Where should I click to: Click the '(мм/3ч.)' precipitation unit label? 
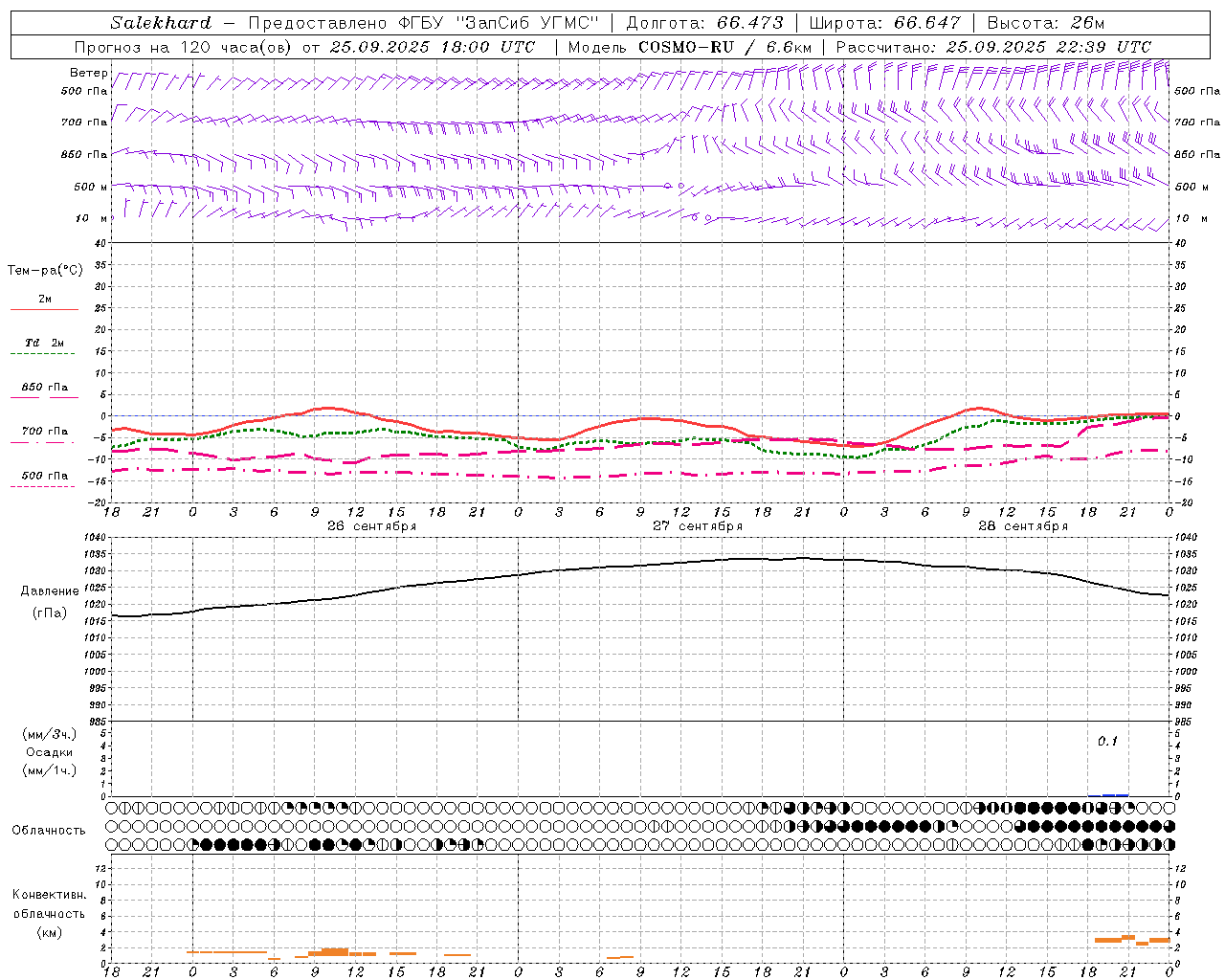[x=50, y=734]
